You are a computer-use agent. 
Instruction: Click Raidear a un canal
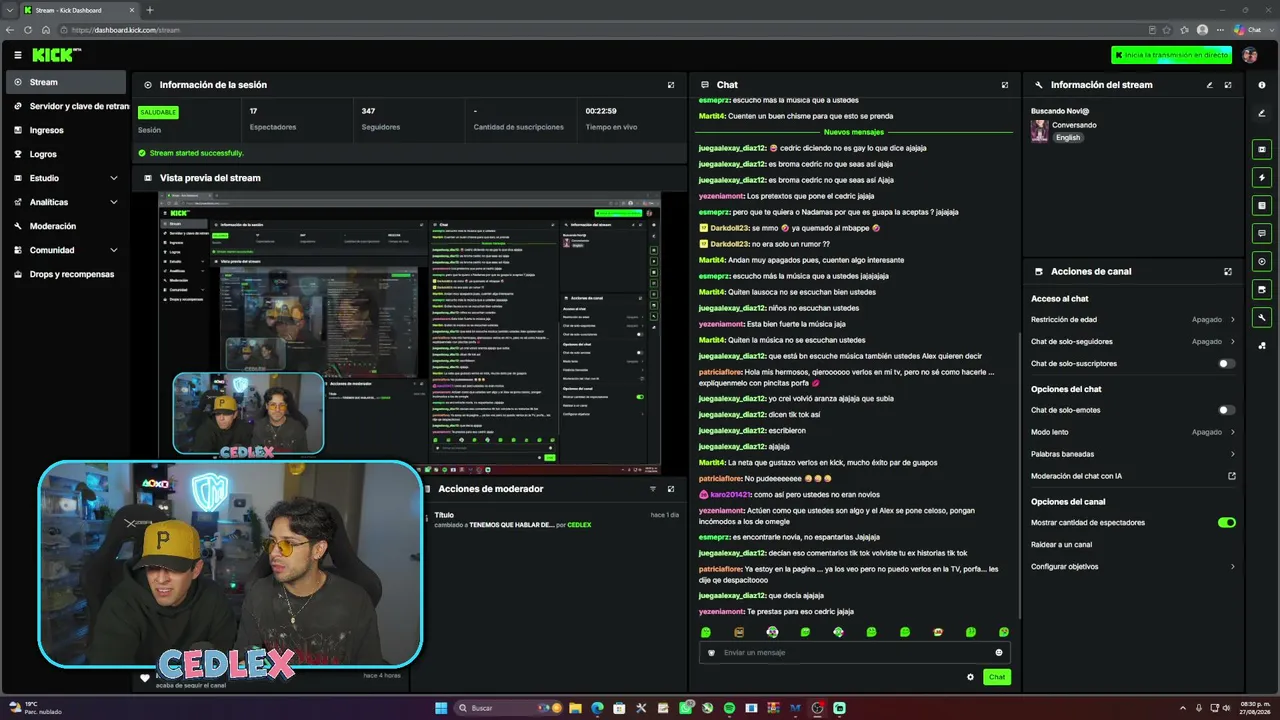coord(1062,545)
